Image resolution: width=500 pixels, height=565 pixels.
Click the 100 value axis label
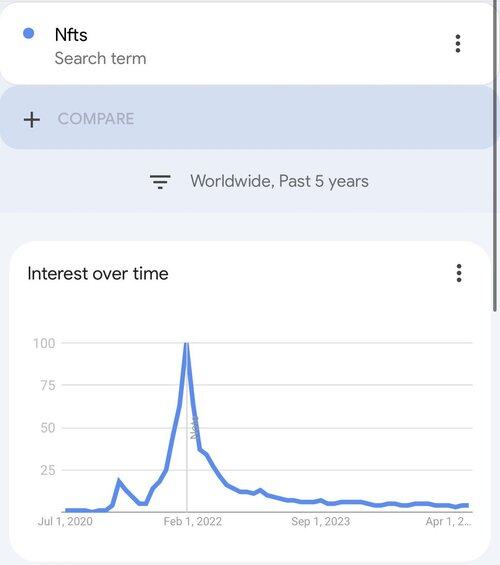pyautogui.click(x=44, y=343)
